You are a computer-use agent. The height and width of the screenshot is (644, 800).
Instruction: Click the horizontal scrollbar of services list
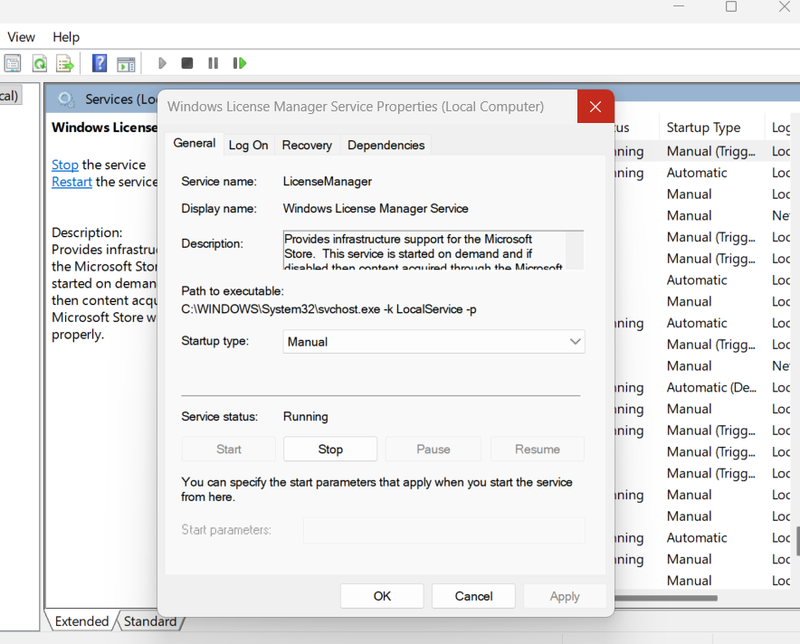[x=666, y=598]
